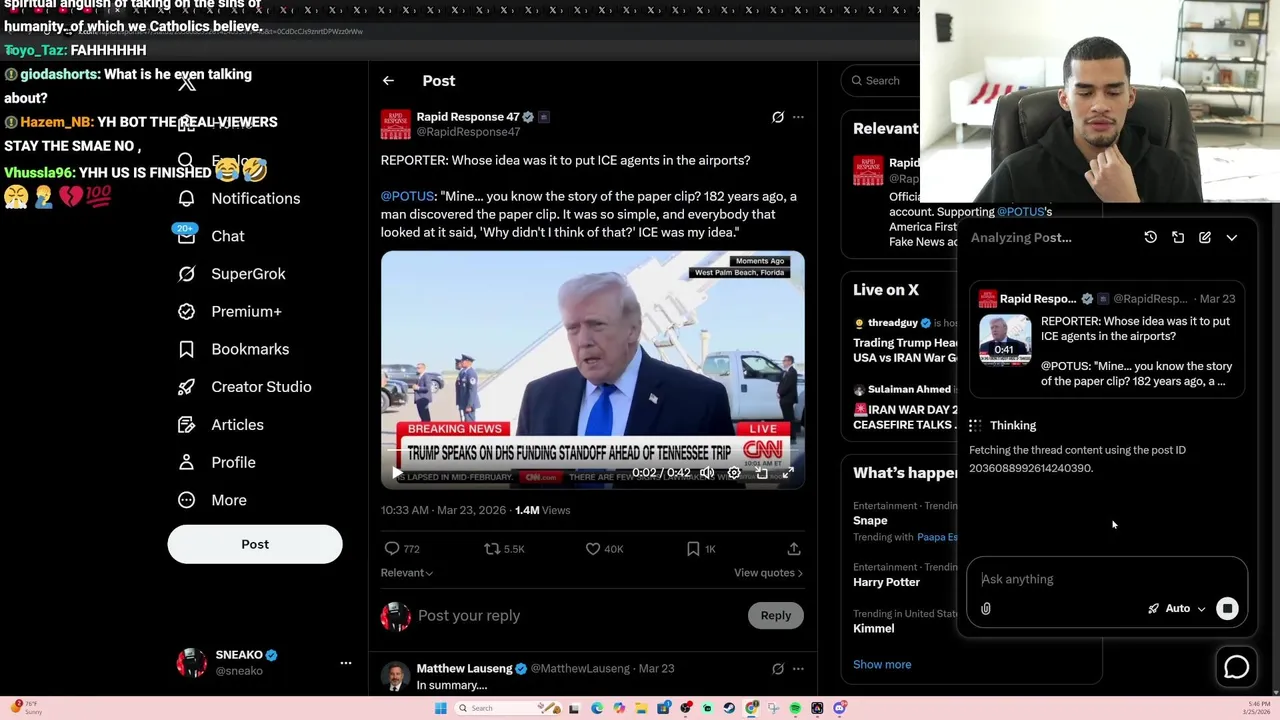Image resolution: width=1280 pixels, height=720 pixels.
Task: Open three-dot menu on Matthew Lauseng reply
Action: [798, 669]
